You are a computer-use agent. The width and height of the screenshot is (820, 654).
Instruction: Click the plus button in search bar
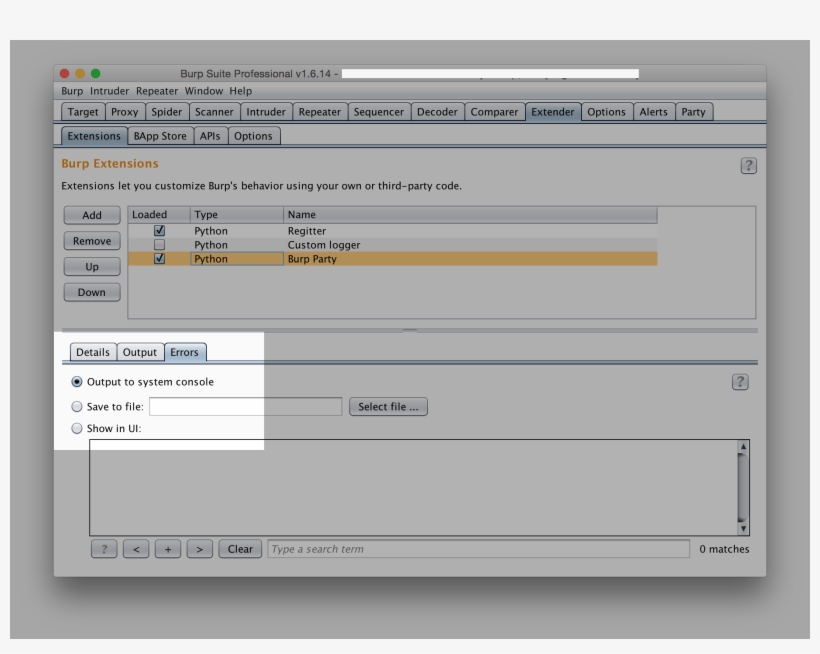pyautogui.click(x=168, y=549)
